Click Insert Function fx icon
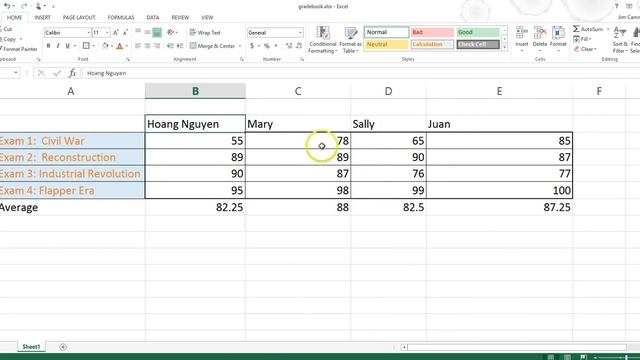The width and height of the screenshot is (640, 360). point(73,73)
